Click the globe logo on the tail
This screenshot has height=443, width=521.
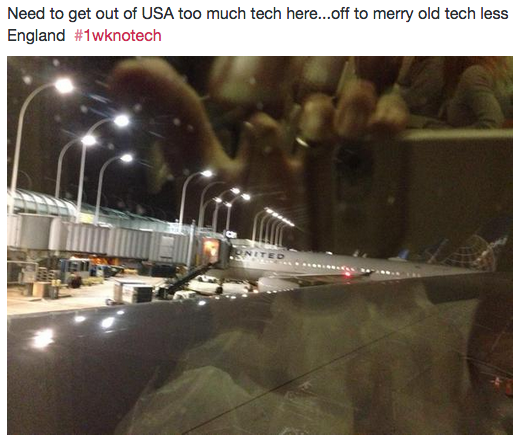pos(473,253)
